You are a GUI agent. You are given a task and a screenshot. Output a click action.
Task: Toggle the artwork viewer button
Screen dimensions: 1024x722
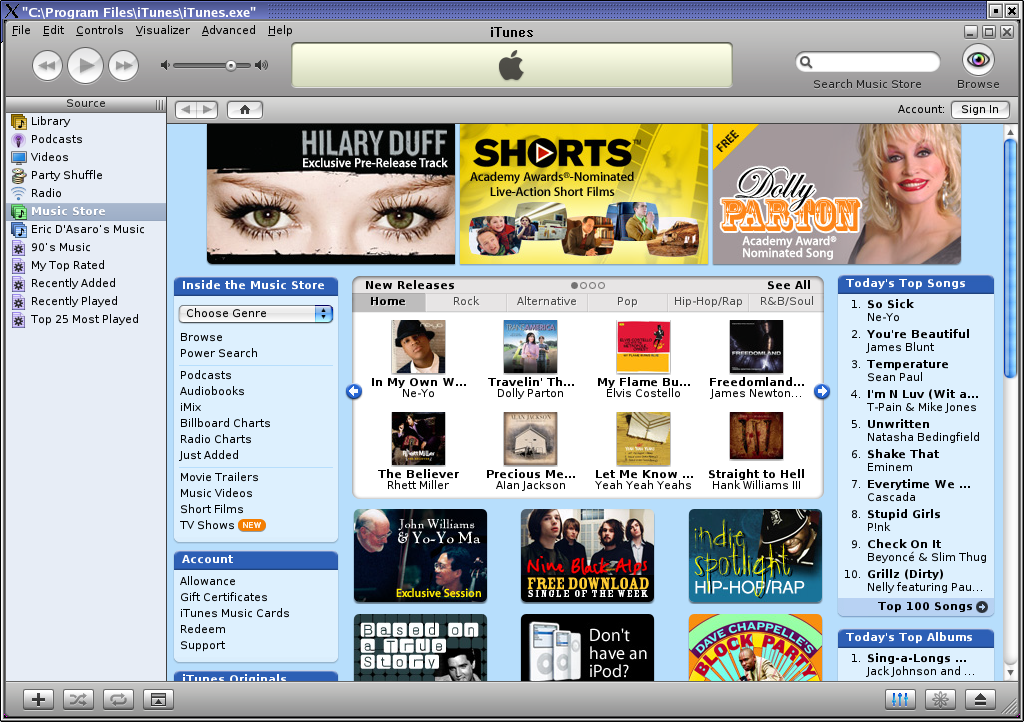click(158, 700)
